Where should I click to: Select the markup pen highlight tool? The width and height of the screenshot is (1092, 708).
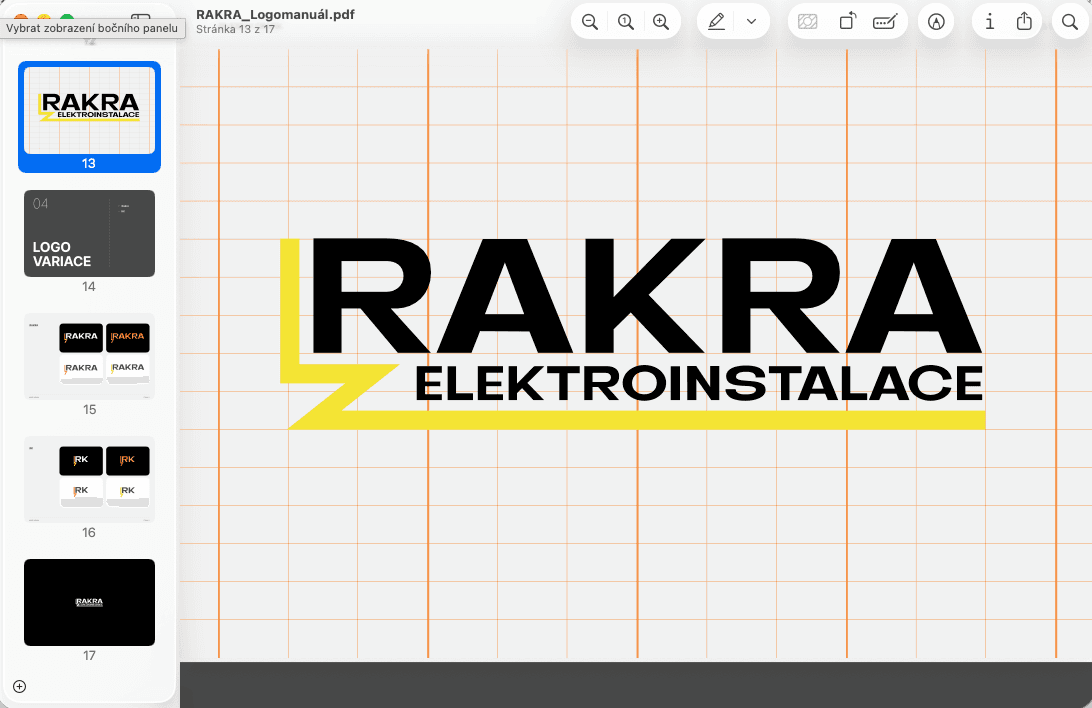716,22
